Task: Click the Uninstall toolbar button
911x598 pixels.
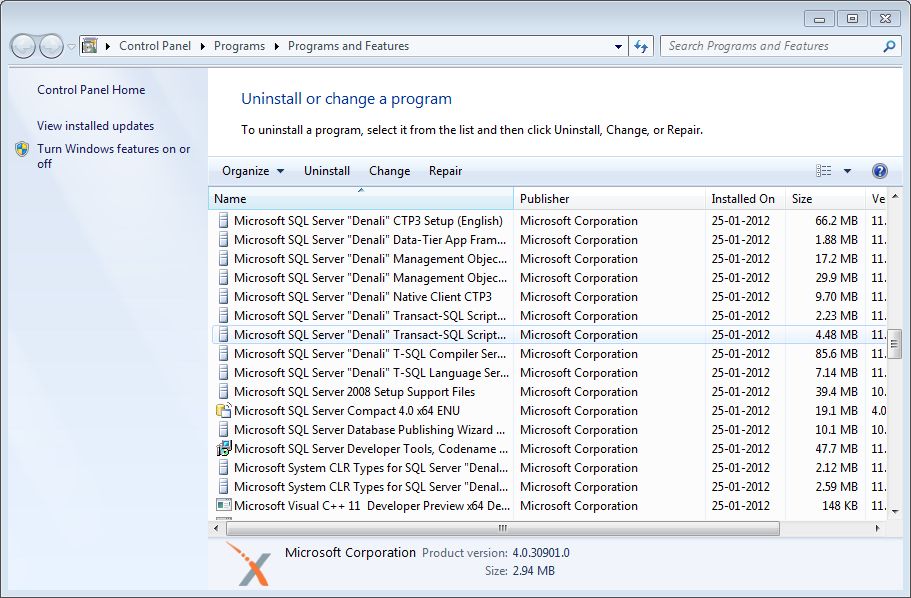Action: (327, 171)
